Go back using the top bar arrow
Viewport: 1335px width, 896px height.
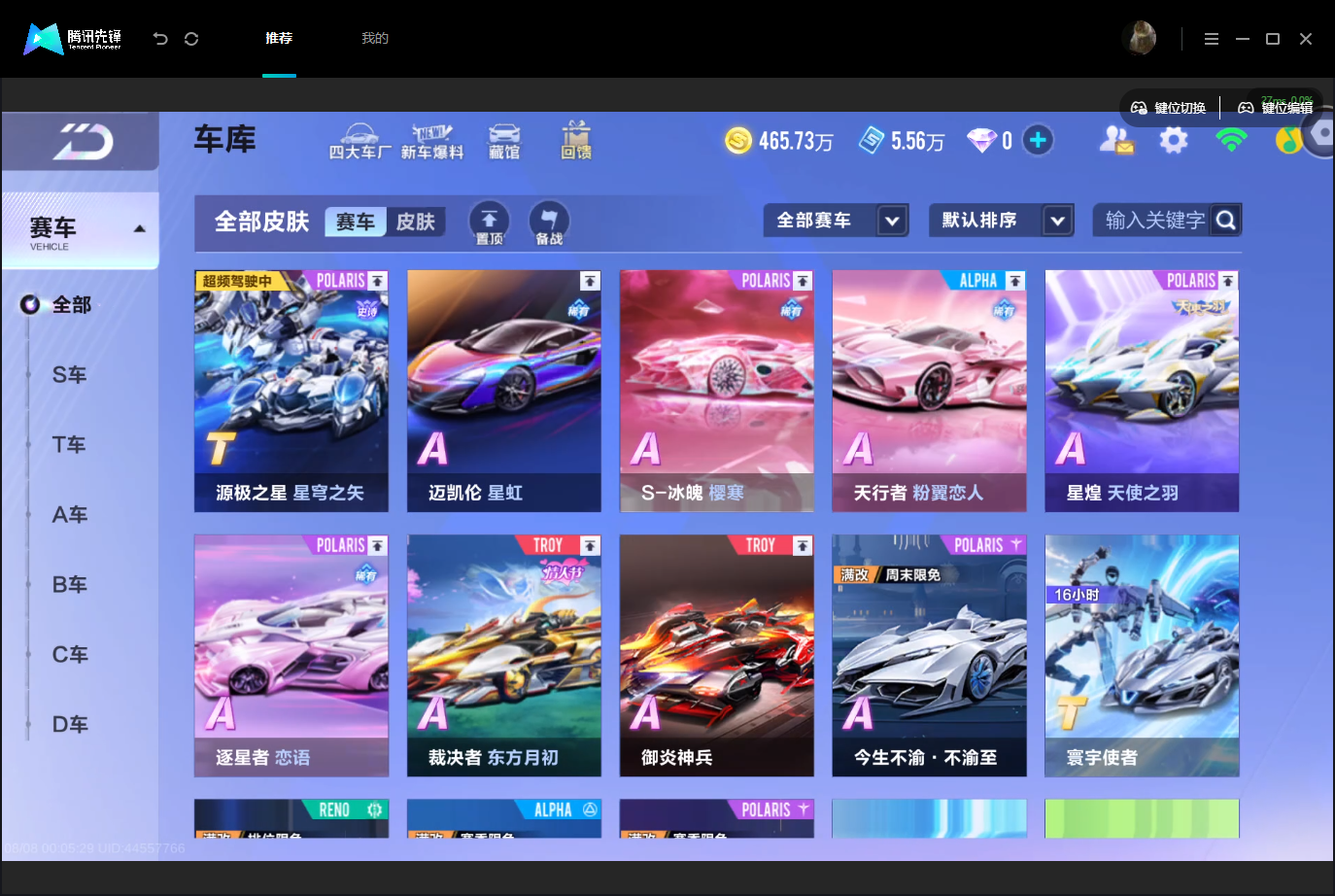160,39
